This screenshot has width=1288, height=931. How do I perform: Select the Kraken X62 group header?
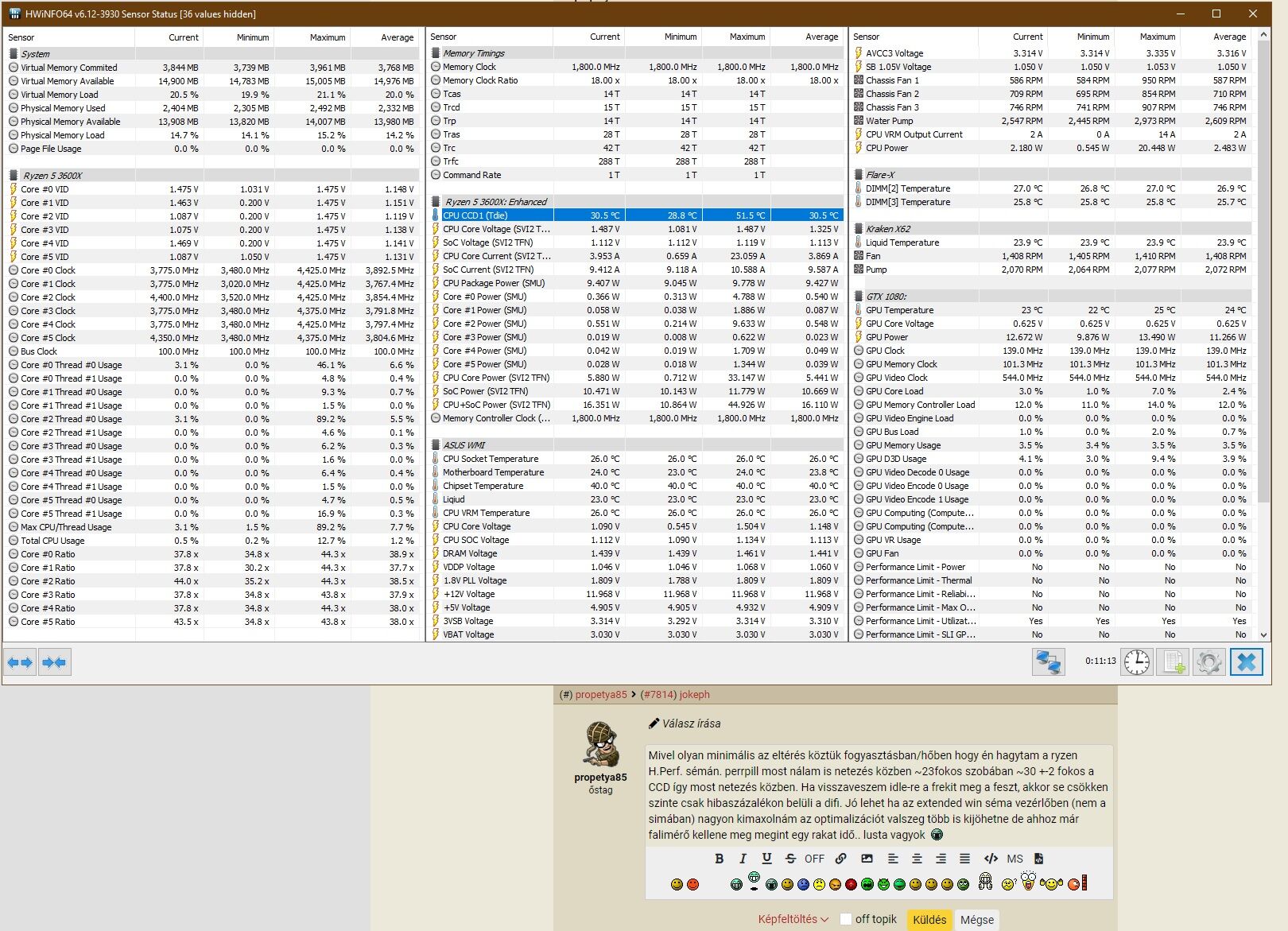[x=1052, y=229]
